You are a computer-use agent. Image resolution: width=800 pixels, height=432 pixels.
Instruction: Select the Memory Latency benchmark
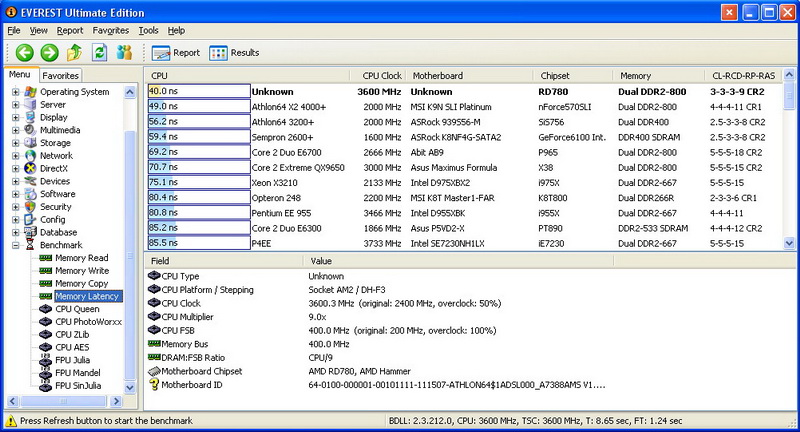tap(87, 296)
